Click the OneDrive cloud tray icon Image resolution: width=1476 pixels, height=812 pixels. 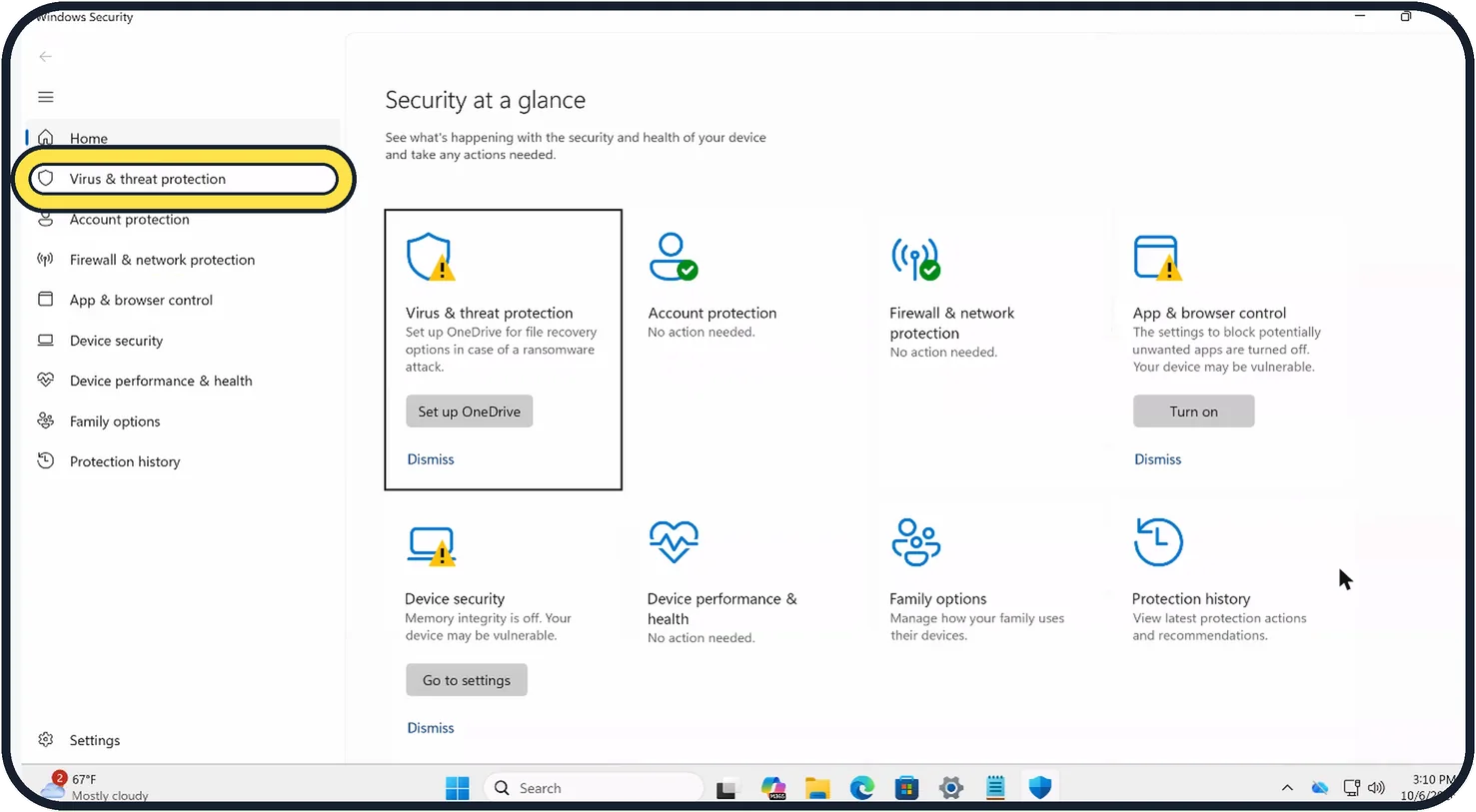click(x=1320, y=788)
